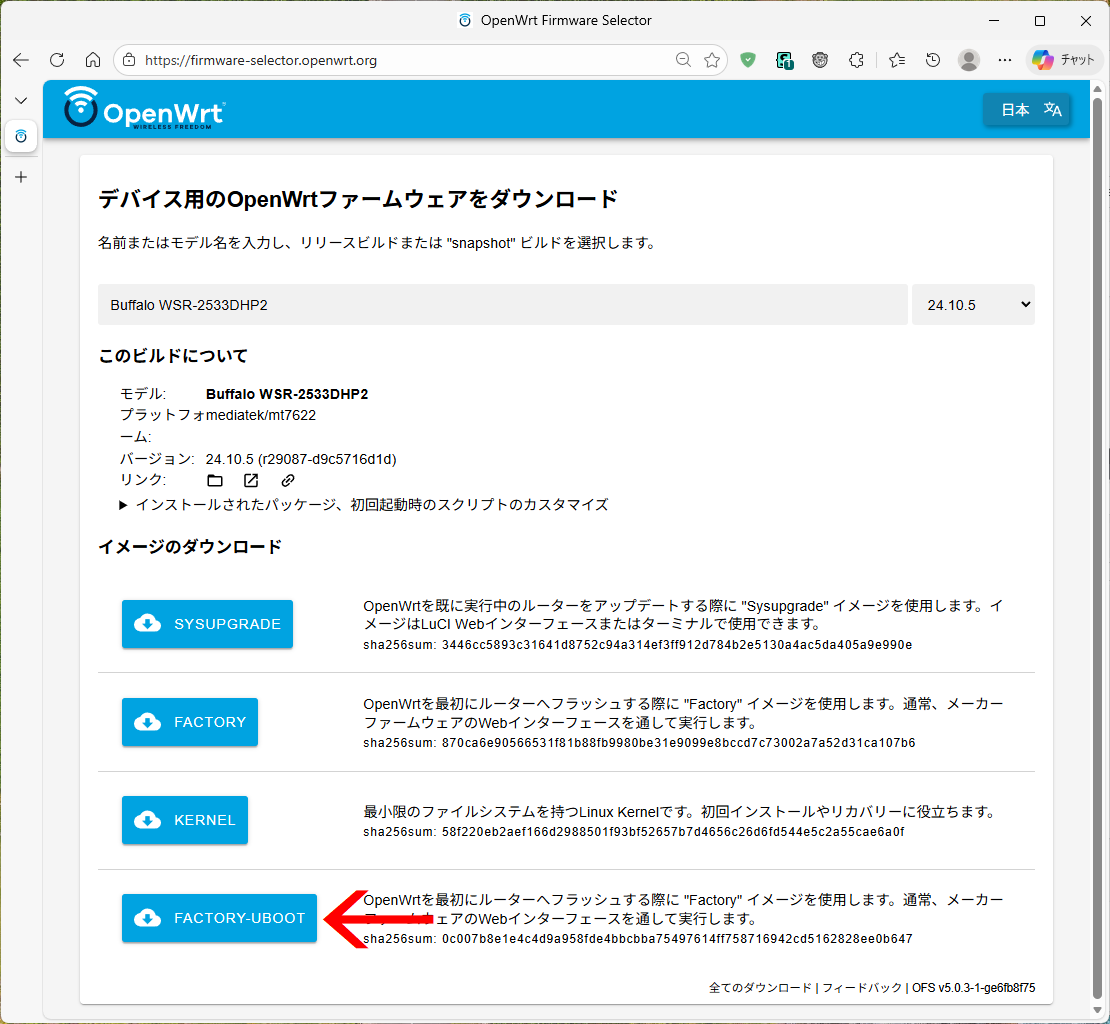Open the external link icon in リンク row
The image size is (1110, 1024).
click(251, 481)
